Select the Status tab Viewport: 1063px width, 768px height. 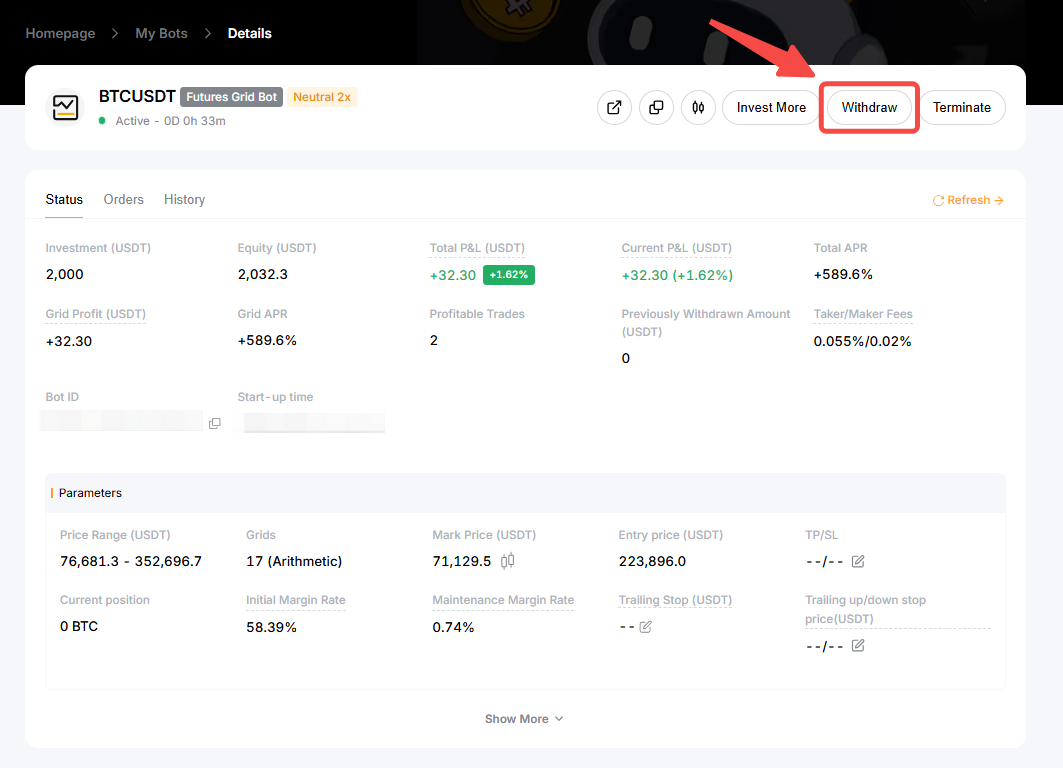64,200
